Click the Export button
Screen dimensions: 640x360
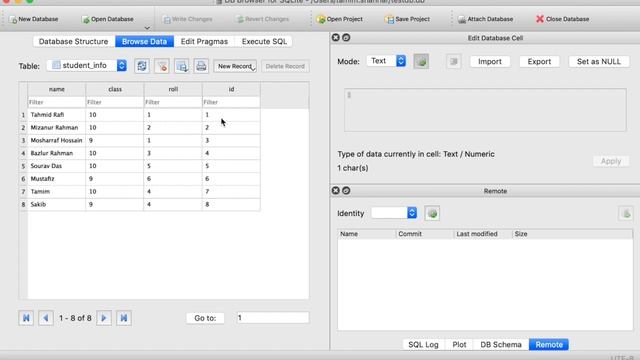point(539,62)
